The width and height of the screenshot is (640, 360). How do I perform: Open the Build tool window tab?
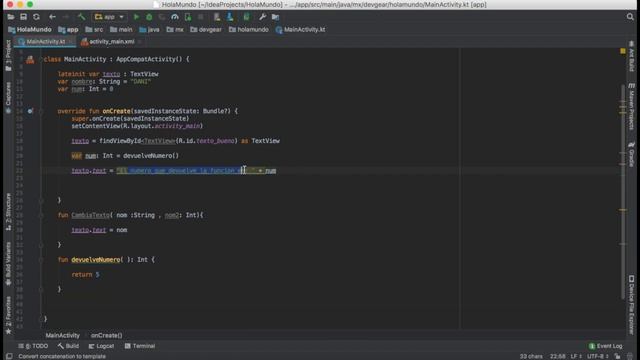click(x=68, y=346)
